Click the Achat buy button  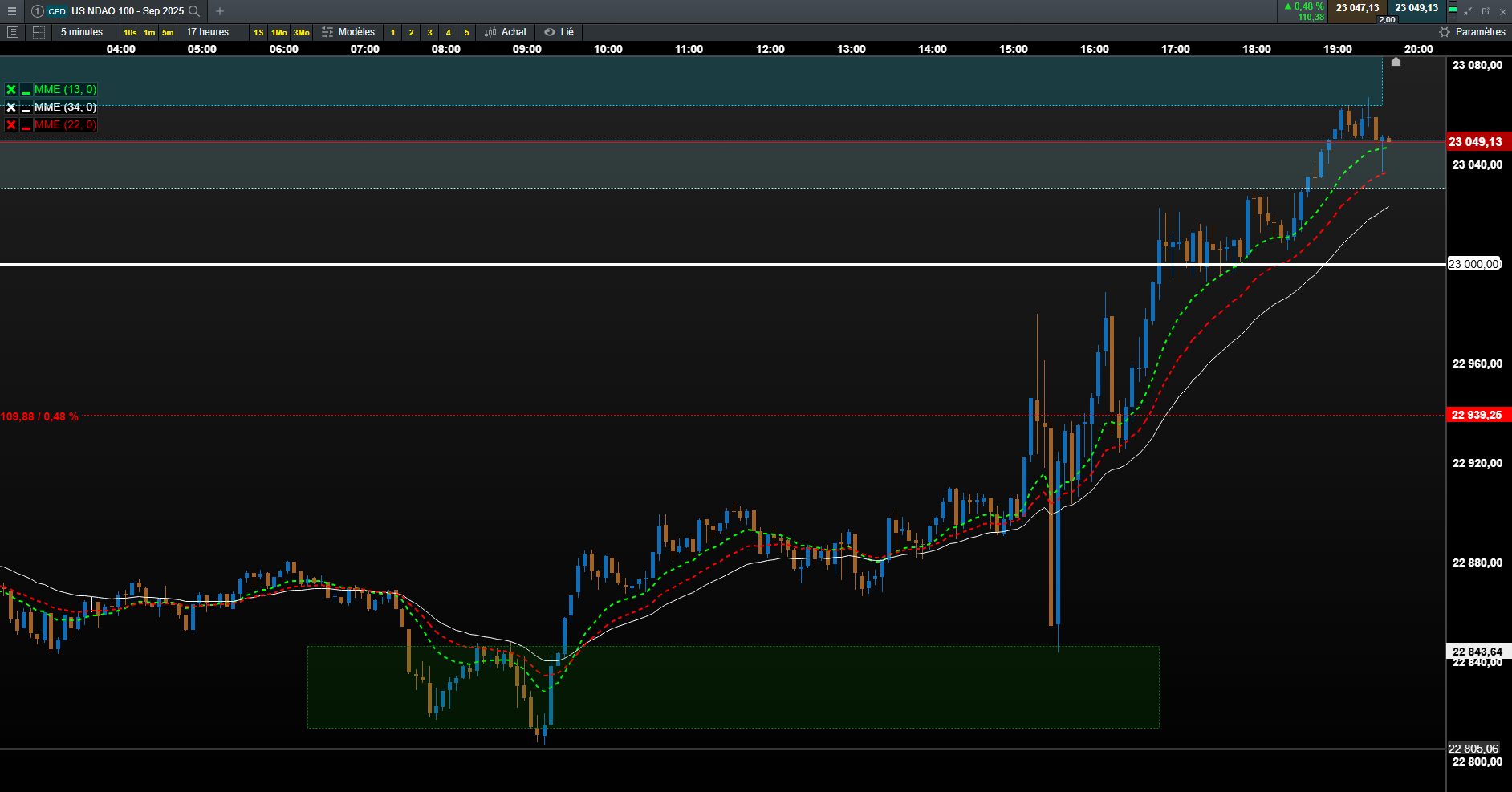pos(506,32)
